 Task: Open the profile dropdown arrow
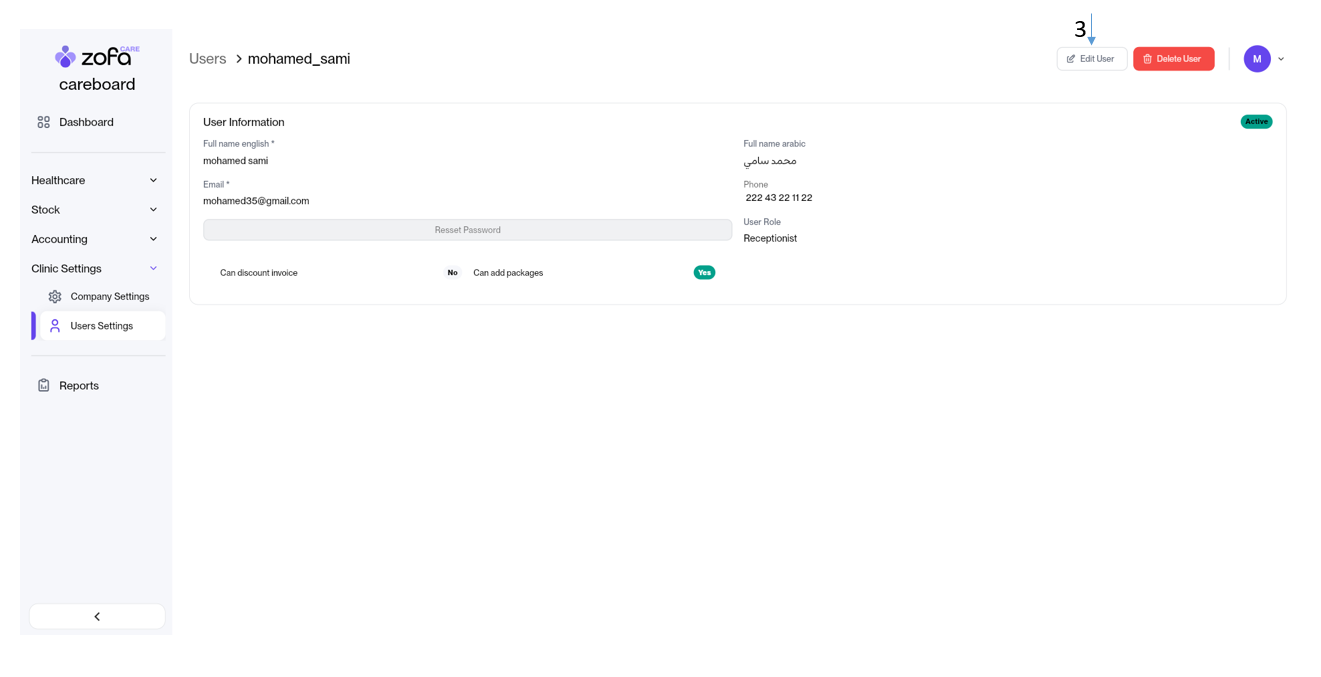click(x=1281, y=59)
